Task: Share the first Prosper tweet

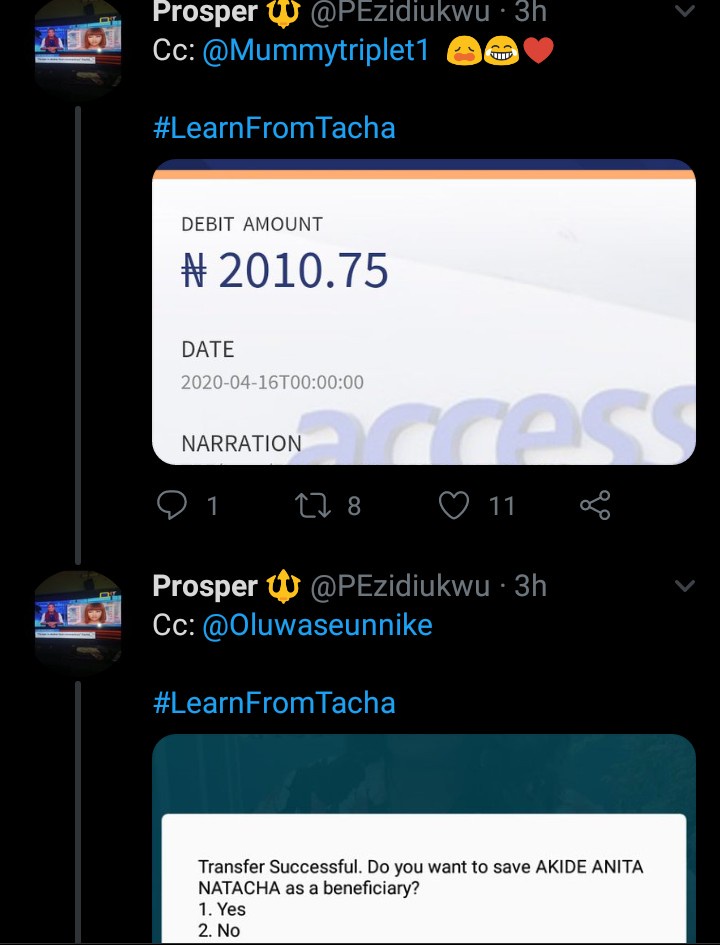Action: [595, 505]
